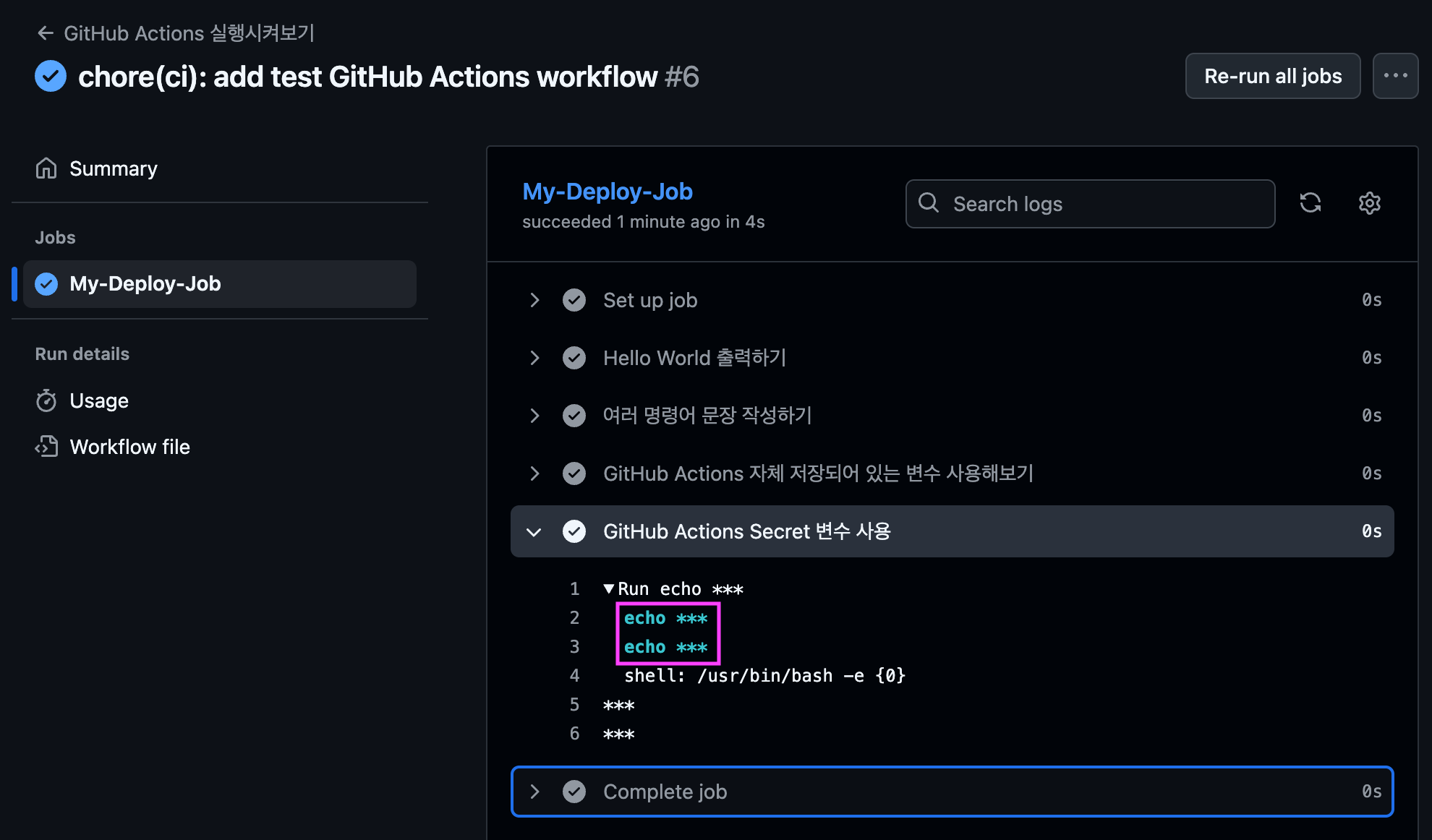Click log line number 5
This screenshot has width=1432, height=840.
pyautogui.click(x=574, y=705)
